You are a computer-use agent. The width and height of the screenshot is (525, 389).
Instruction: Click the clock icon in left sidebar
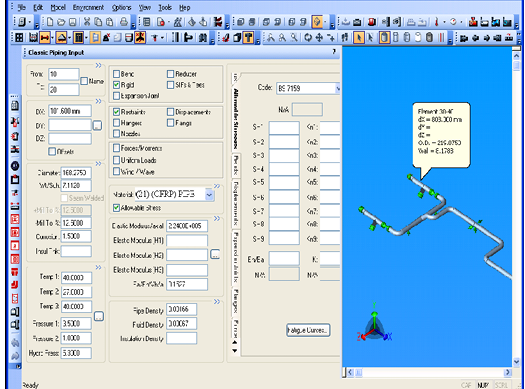(x=15, y=166)
